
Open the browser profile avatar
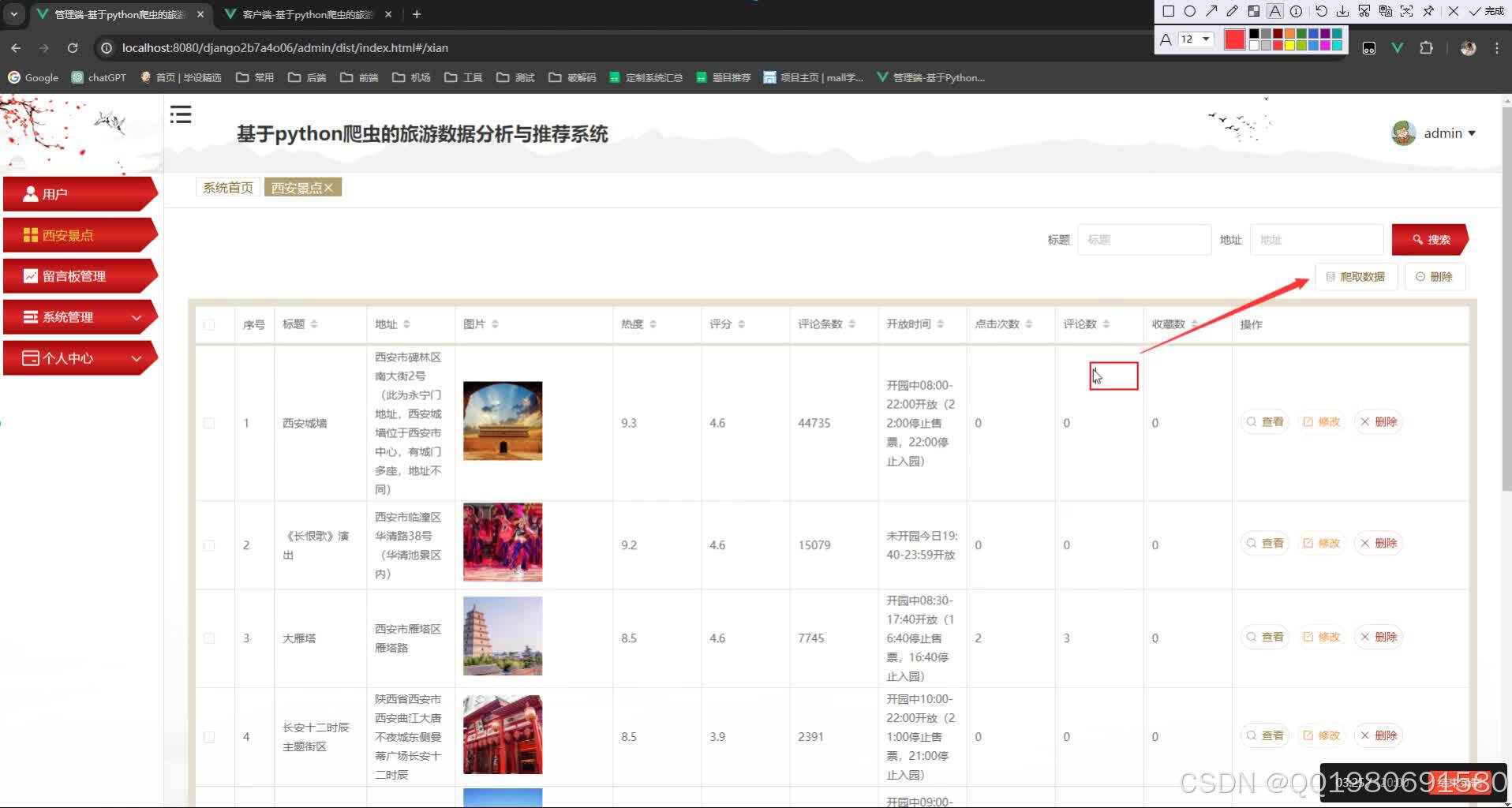click(x=1469, y=48)
